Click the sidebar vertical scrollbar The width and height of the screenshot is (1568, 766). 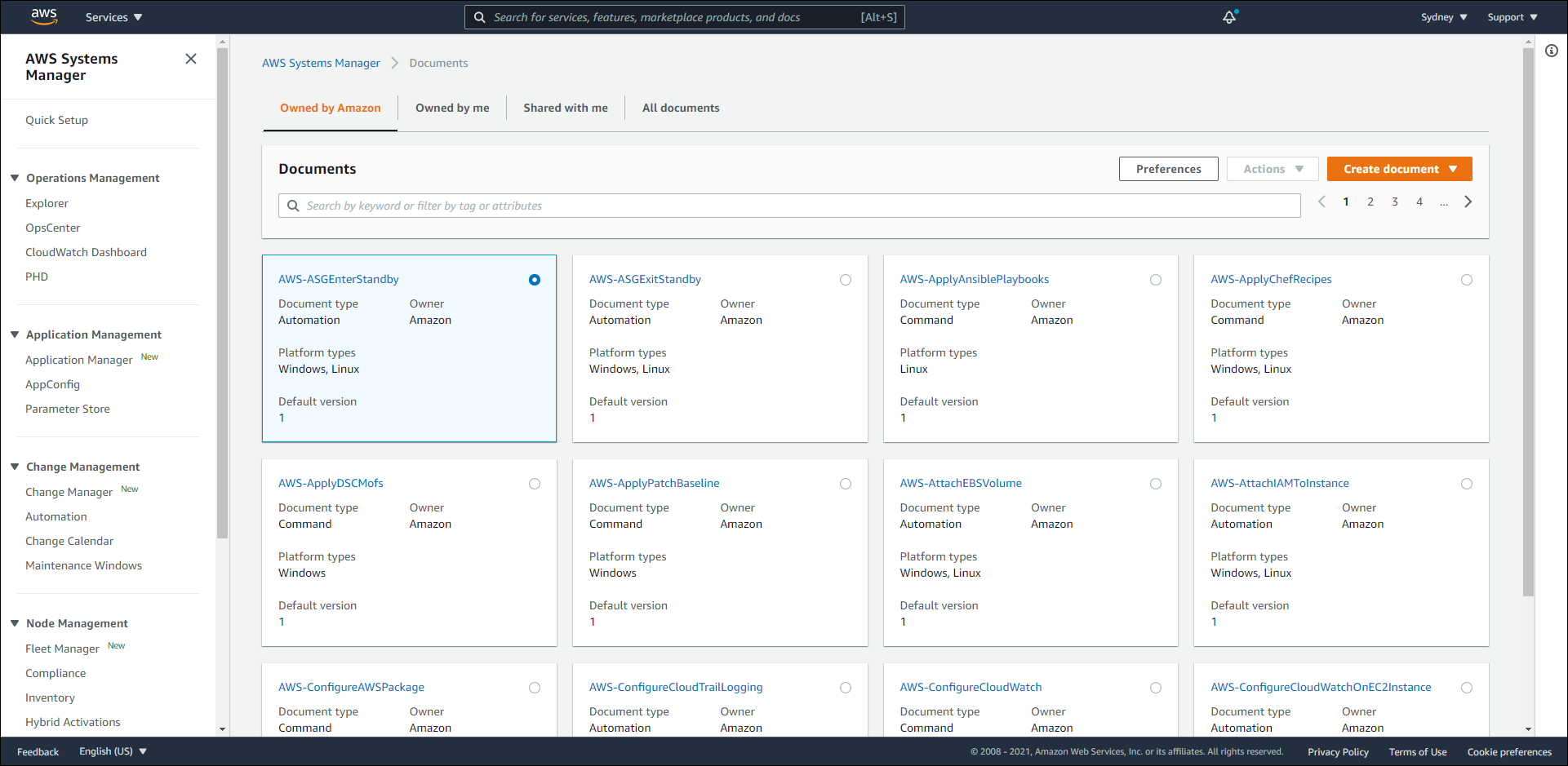tap(222, 294)
